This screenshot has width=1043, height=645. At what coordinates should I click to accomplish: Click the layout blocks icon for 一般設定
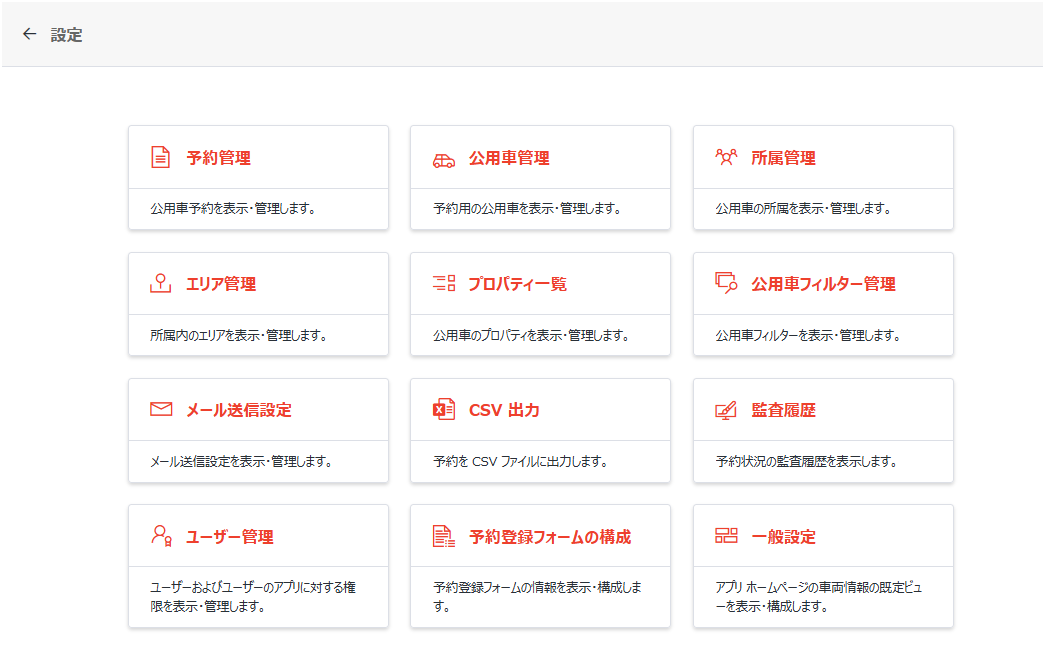[726, 535]
